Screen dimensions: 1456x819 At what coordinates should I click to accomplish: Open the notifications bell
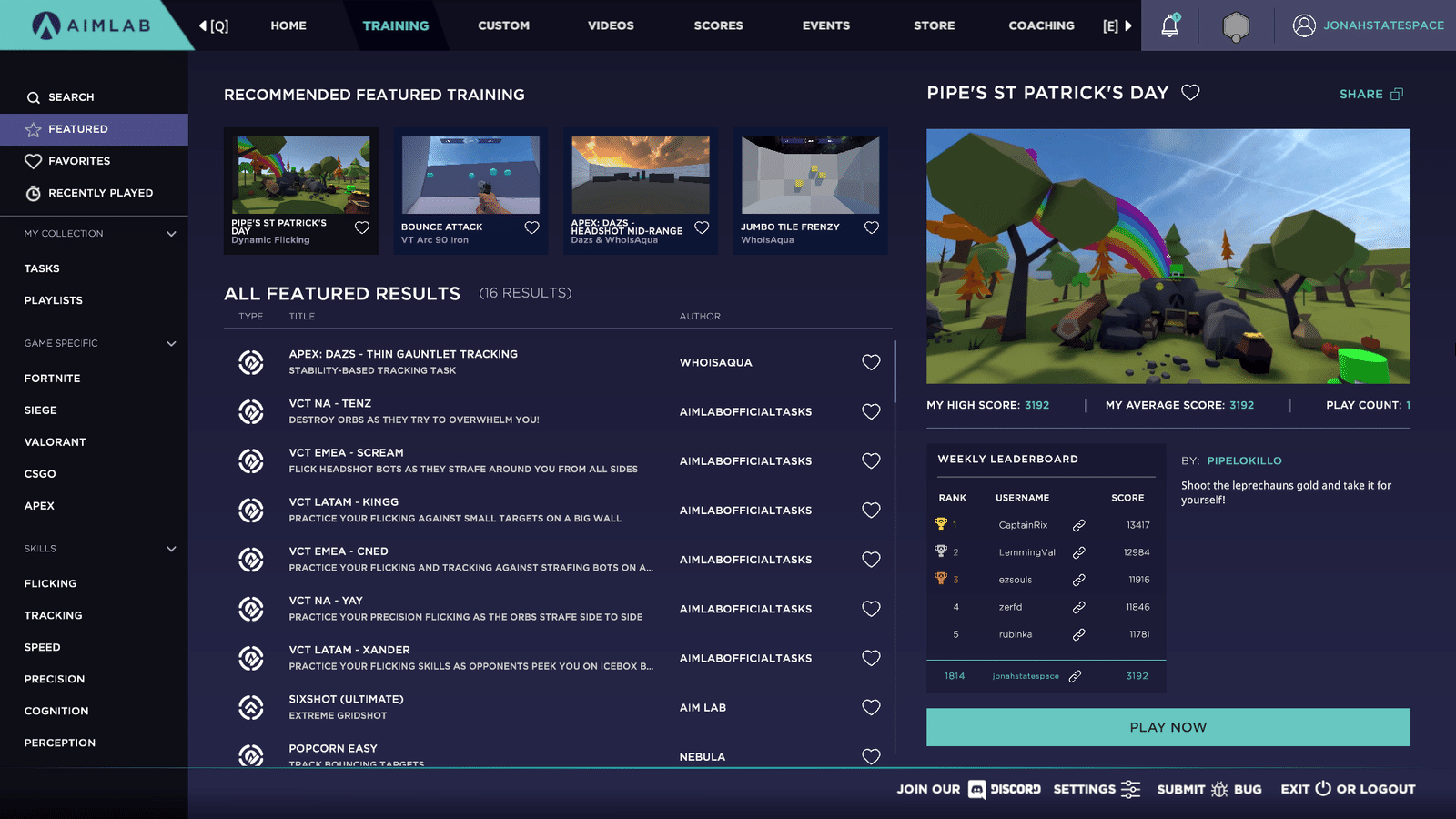(x=1170, y=25)
